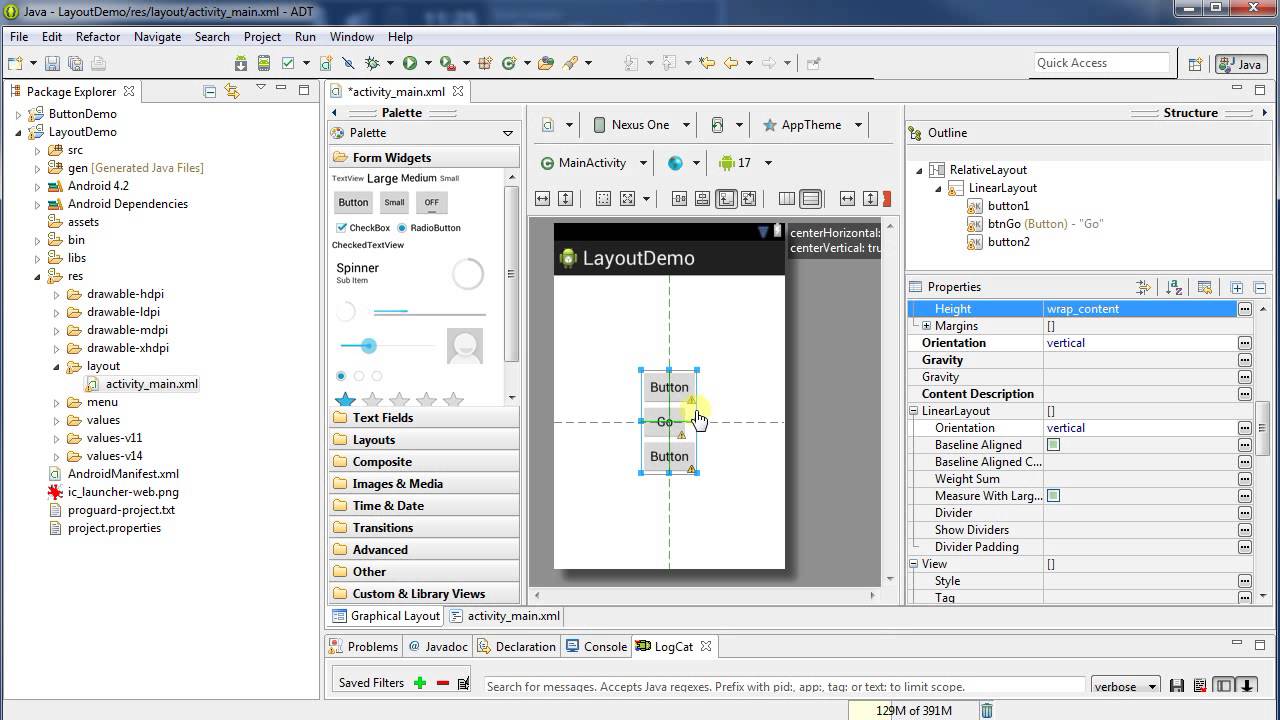This screenshot has height=720, width=1280.
Task: Open the Android Virtual Device Manager
Action: (264, 63)
